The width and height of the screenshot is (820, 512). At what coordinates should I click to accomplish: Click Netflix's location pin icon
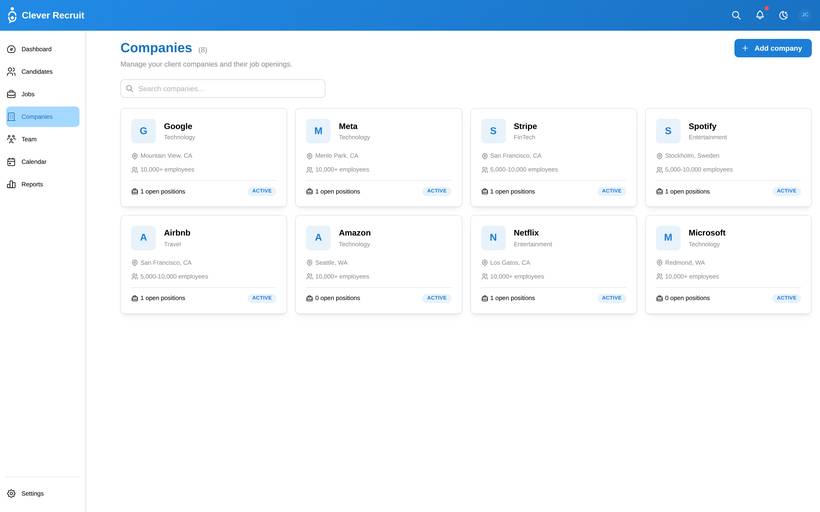(x=484, y=263)
